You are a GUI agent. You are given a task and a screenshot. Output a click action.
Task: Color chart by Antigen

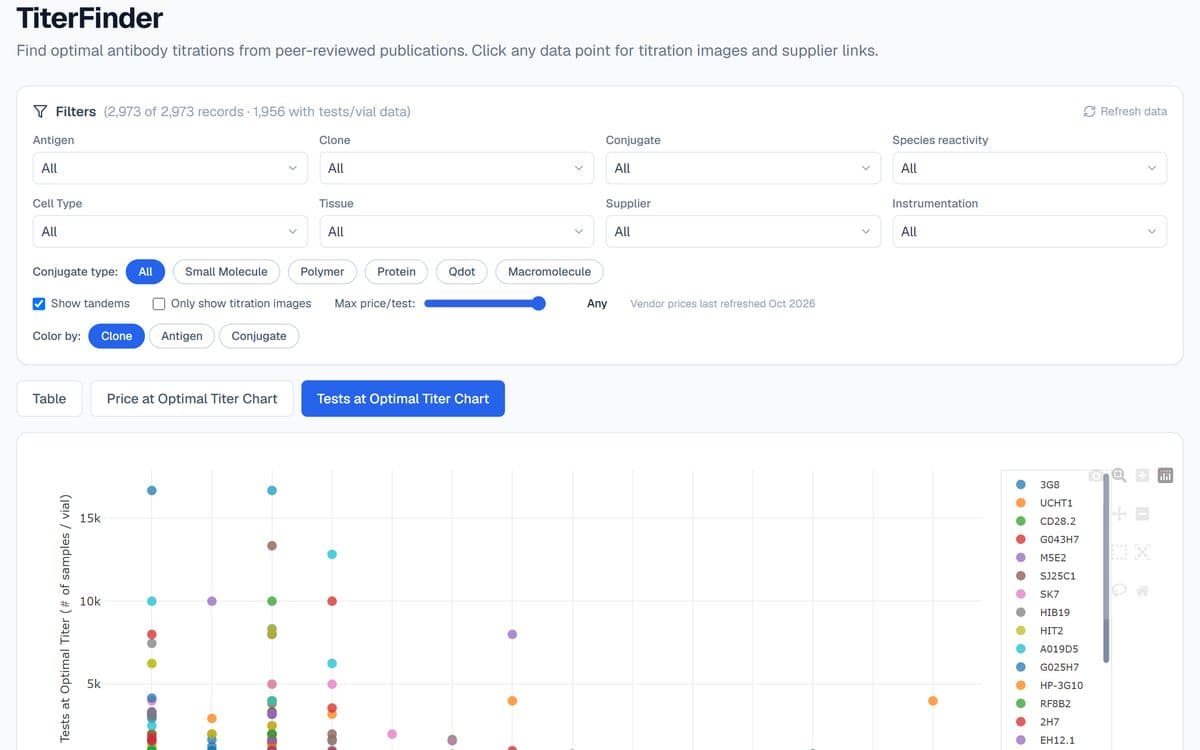pos(182,336)
